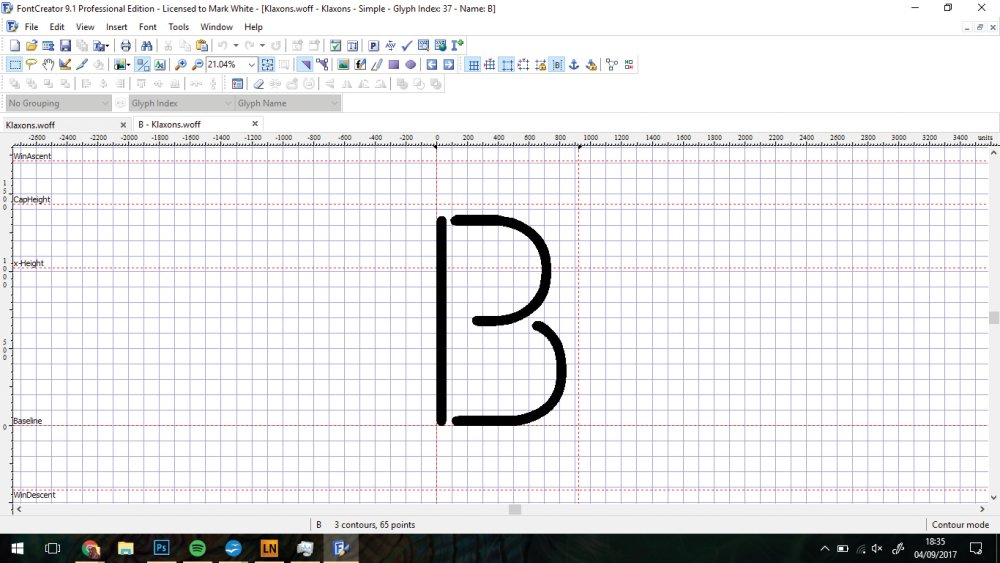Toggle point mode node icon
Image resolution: width=1000 pixels, height=563 pixels.
323,64
